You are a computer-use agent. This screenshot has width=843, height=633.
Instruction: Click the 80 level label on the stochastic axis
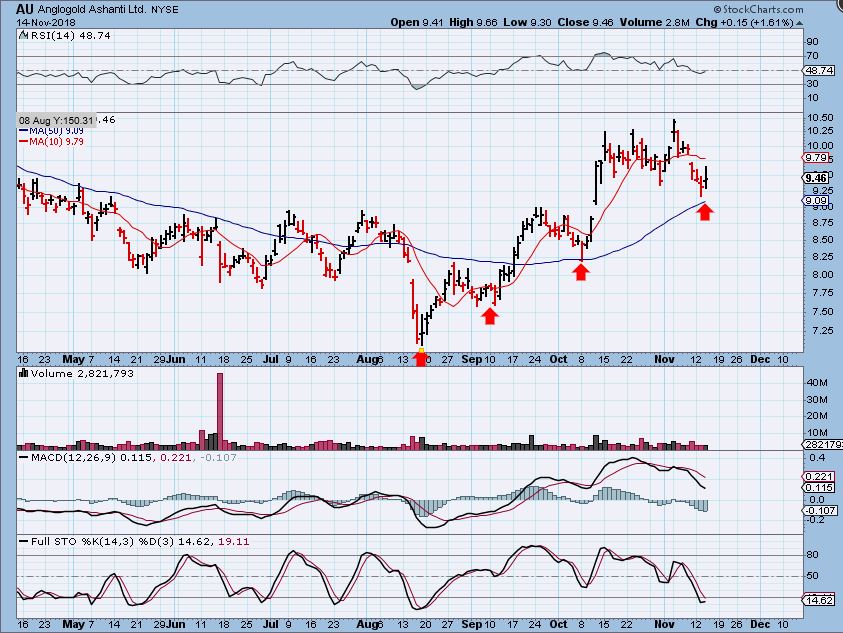point(813,555)
